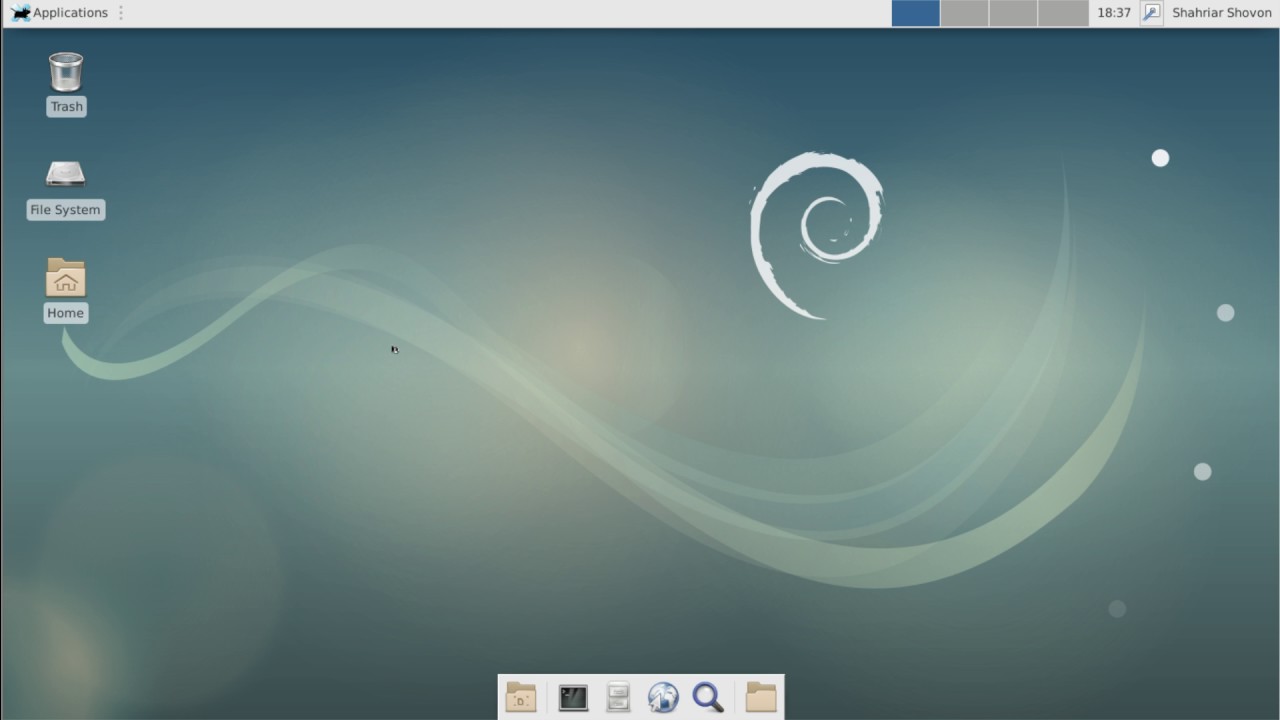Open the Shahriar Shovon user menu
Image resolution: width=1280 pixels, height=720 pixels.
pos(1222,13)
